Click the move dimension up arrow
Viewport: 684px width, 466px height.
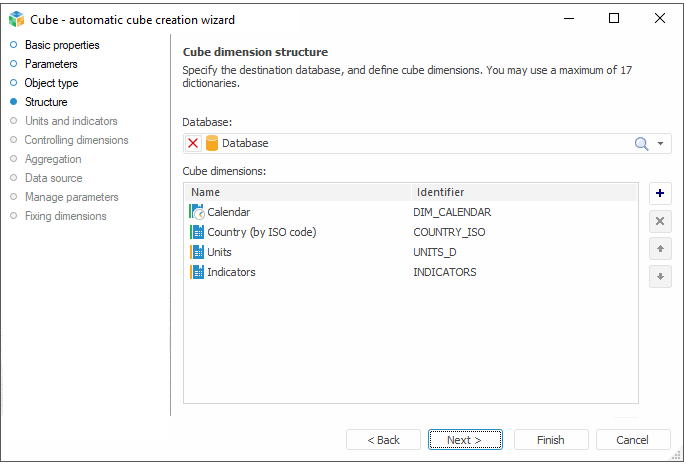(660, 249)
